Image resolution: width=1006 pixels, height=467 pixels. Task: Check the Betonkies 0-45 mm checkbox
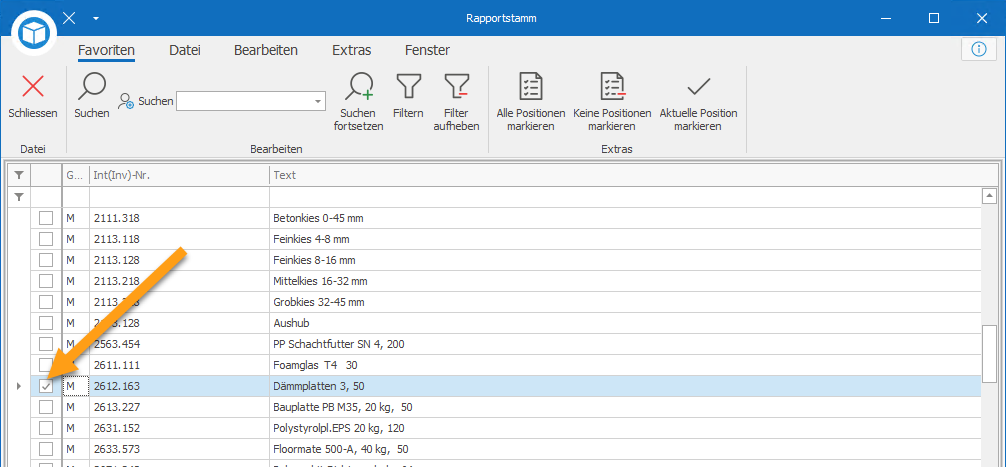tap(46, 218)
